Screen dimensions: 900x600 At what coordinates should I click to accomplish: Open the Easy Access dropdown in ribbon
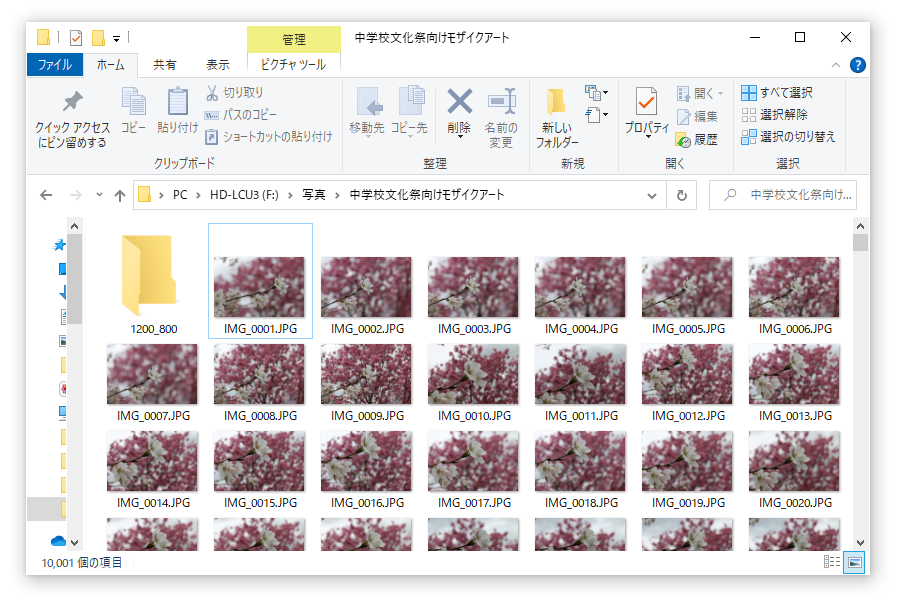pyautogui.click(x=596, y=115)
